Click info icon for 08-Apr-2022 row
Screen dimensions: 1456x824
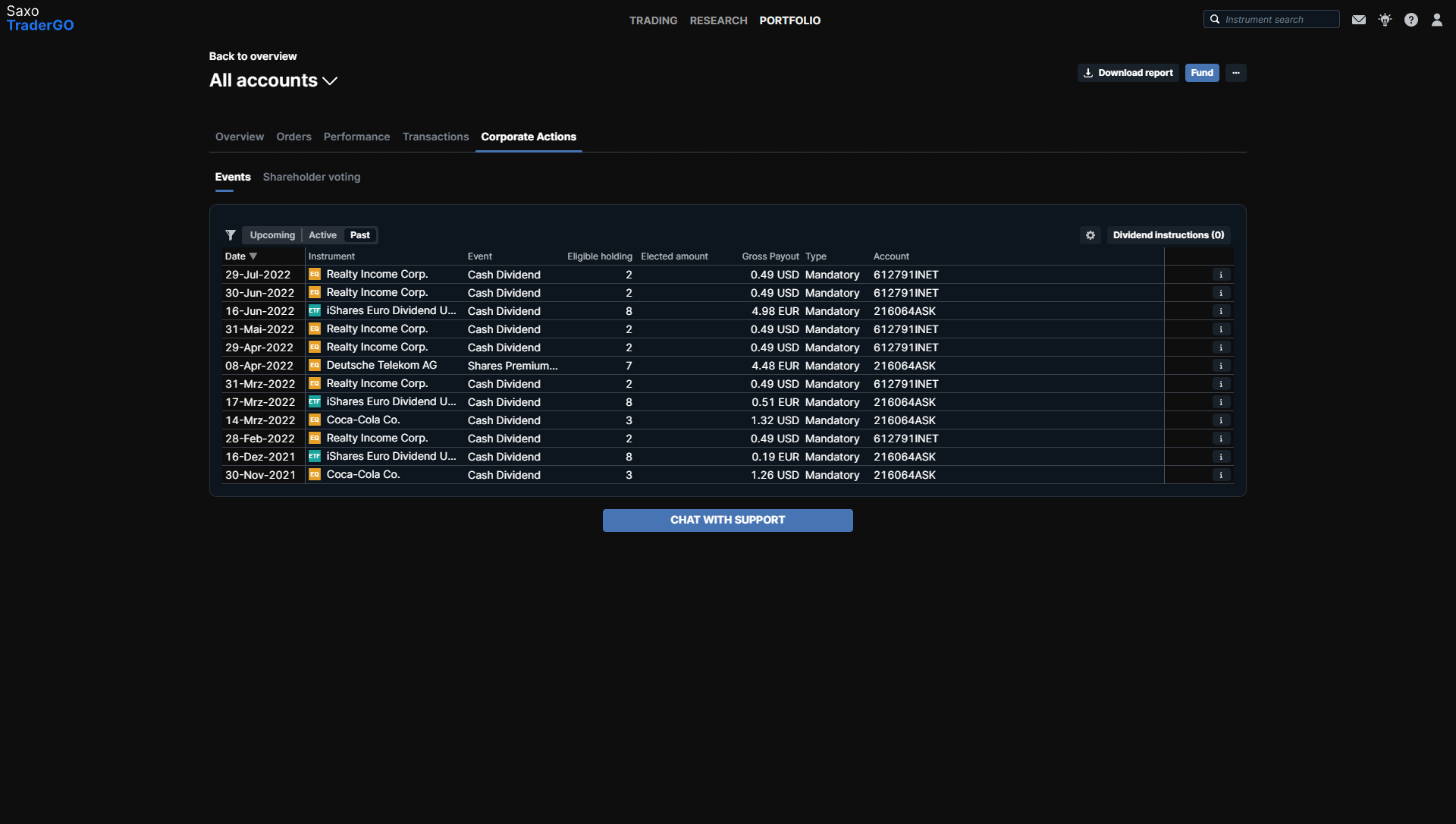[1221, 366]
